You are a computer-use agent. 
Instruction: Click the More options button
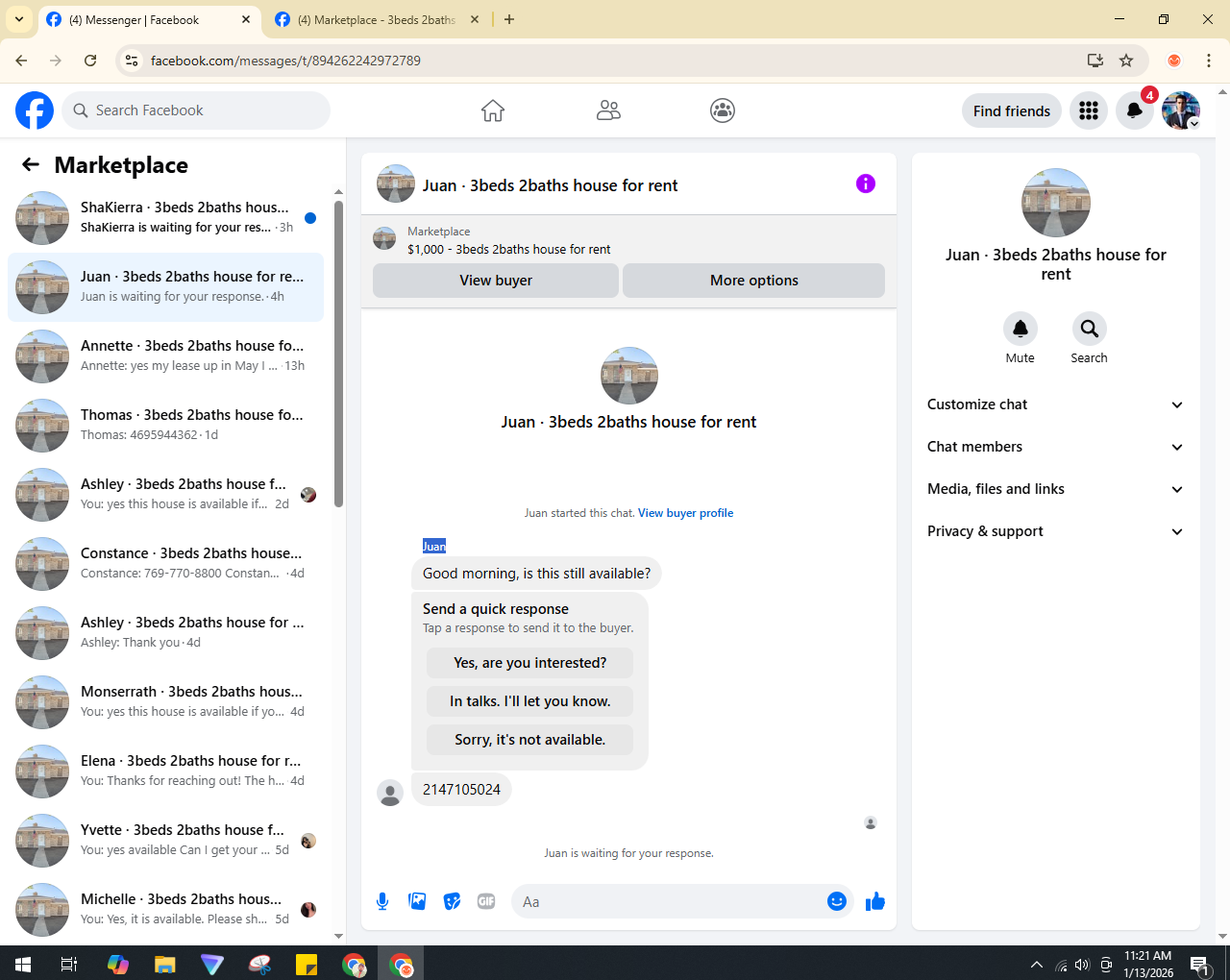[x=754, y=281]
